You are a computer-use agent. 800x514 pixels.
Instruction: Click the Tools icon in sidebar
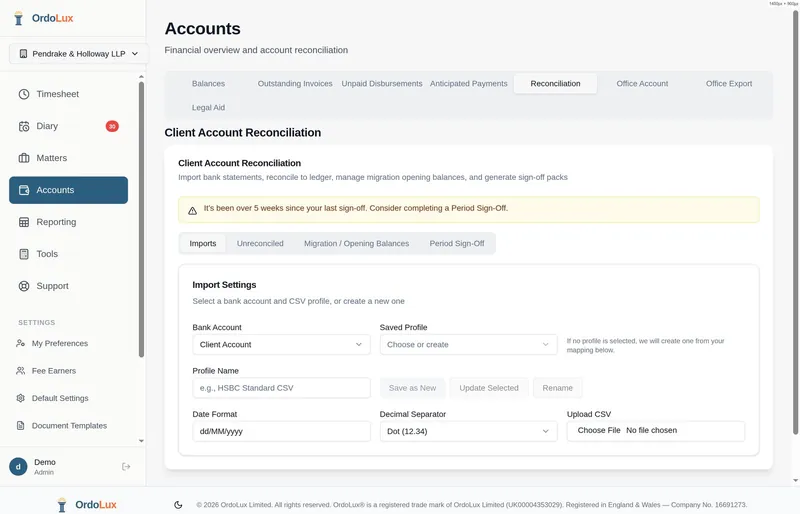[x=24, y=254]
